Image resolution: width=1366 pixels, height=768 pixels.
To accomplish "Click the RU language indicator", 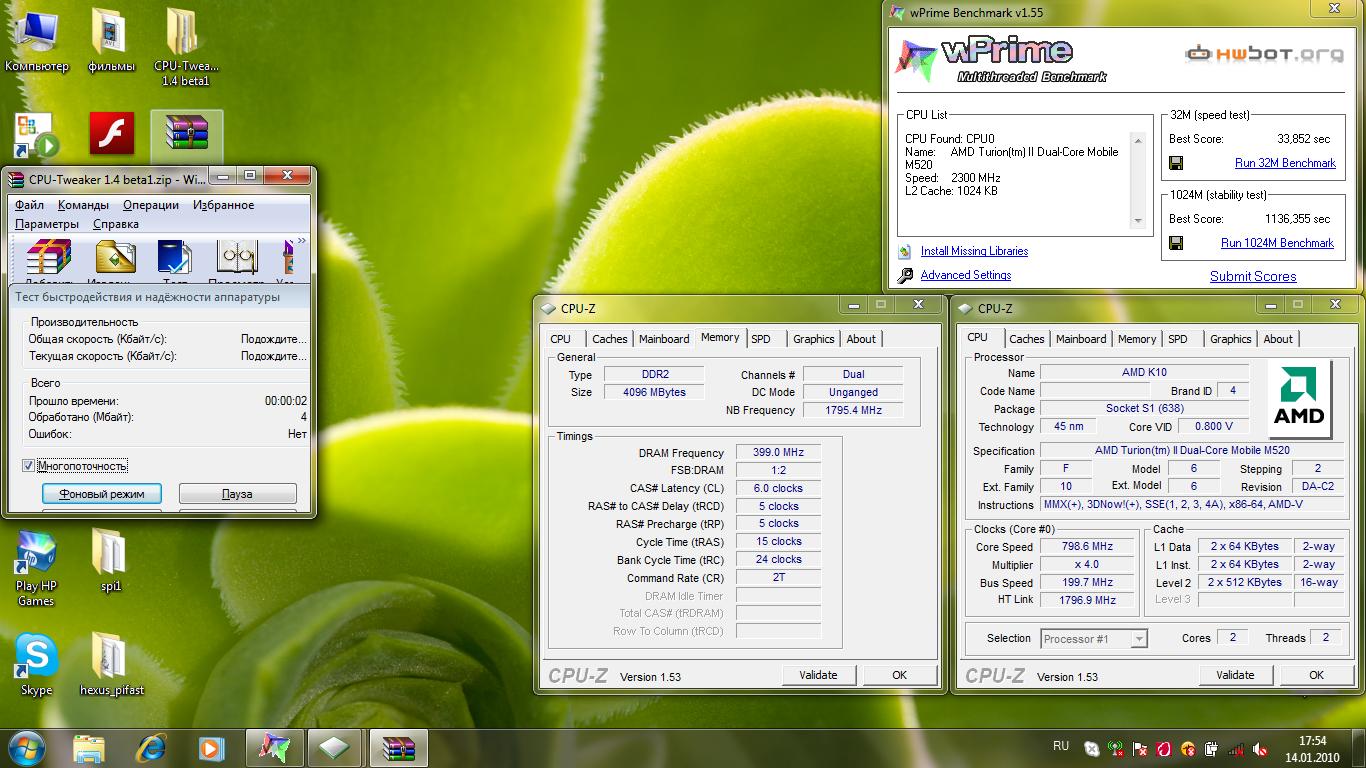I will pos(1061,745).
